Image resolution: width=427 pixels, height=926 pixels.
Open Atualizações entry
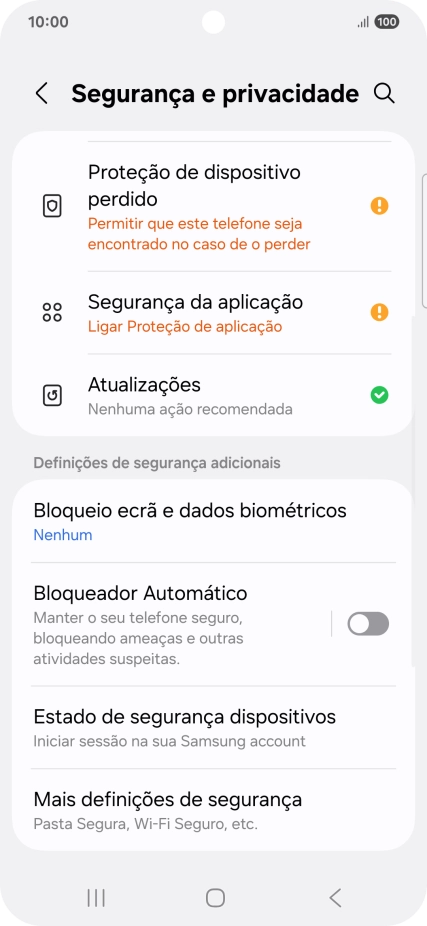213,396
